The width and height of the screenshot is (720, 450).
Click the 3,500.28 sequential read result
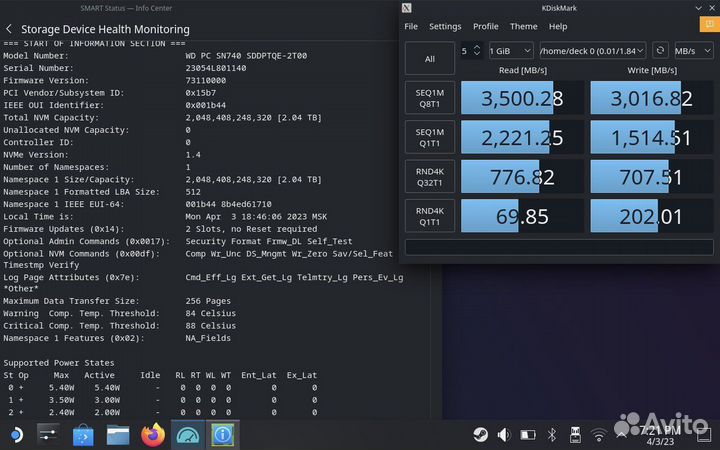point(522,98)
